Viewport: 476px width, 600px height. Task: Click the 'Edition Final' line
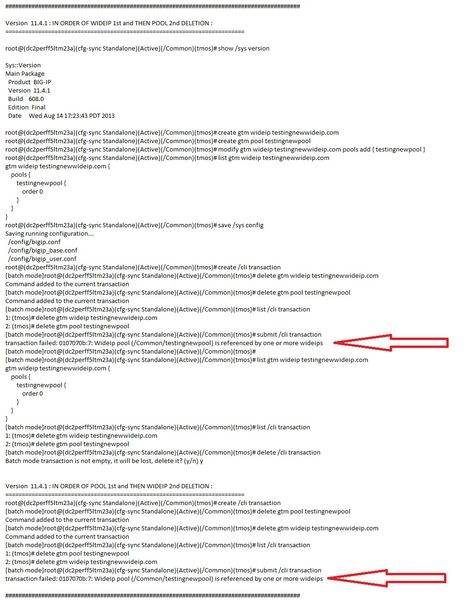(27, 107)
